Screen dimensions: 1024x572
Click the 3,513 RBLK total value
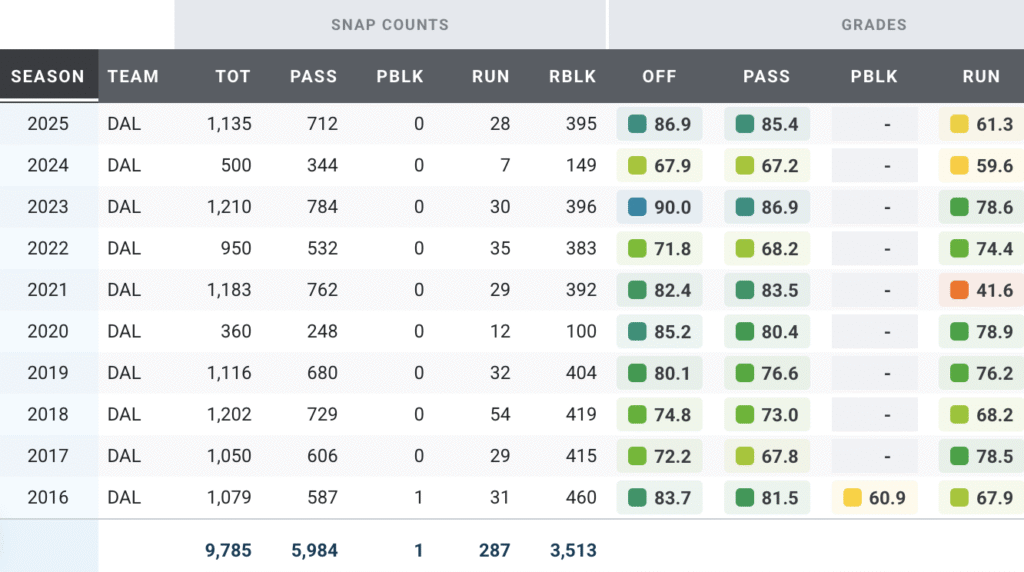point(573,550)
